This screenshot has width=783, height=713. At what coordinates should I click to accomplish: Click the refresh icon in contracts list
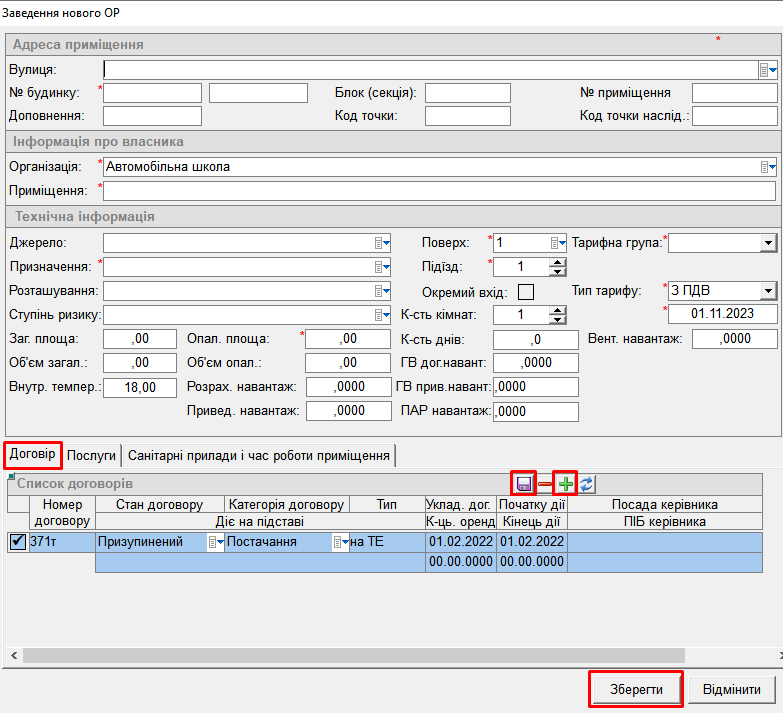coord(587,484)
